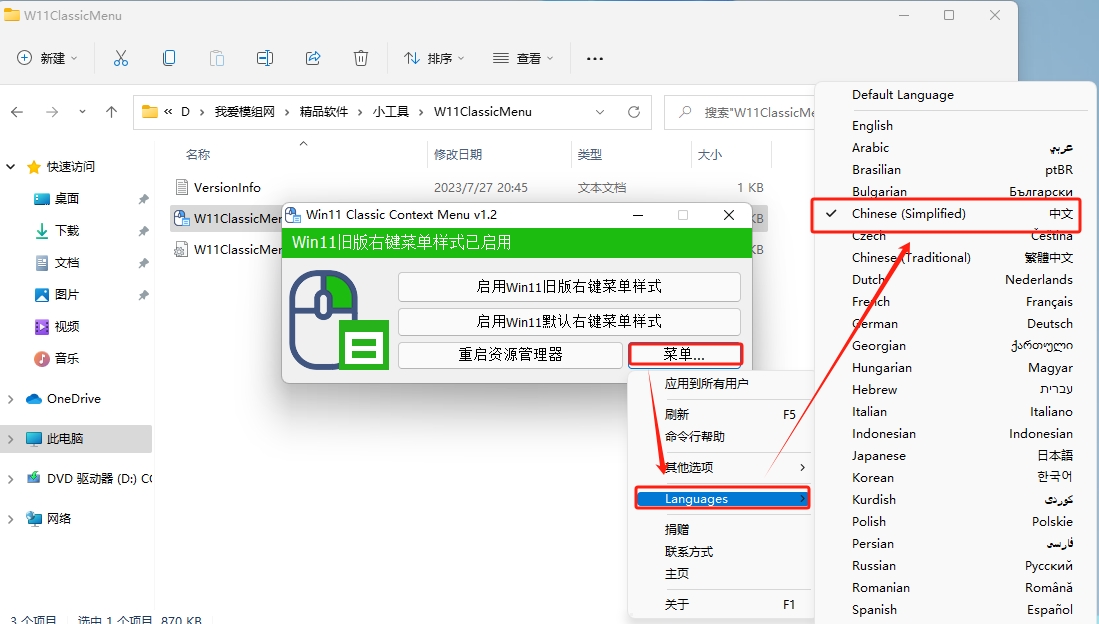
Task: Click 启用Win11默认右键菜单样式 button
Action: pos(569,322)
